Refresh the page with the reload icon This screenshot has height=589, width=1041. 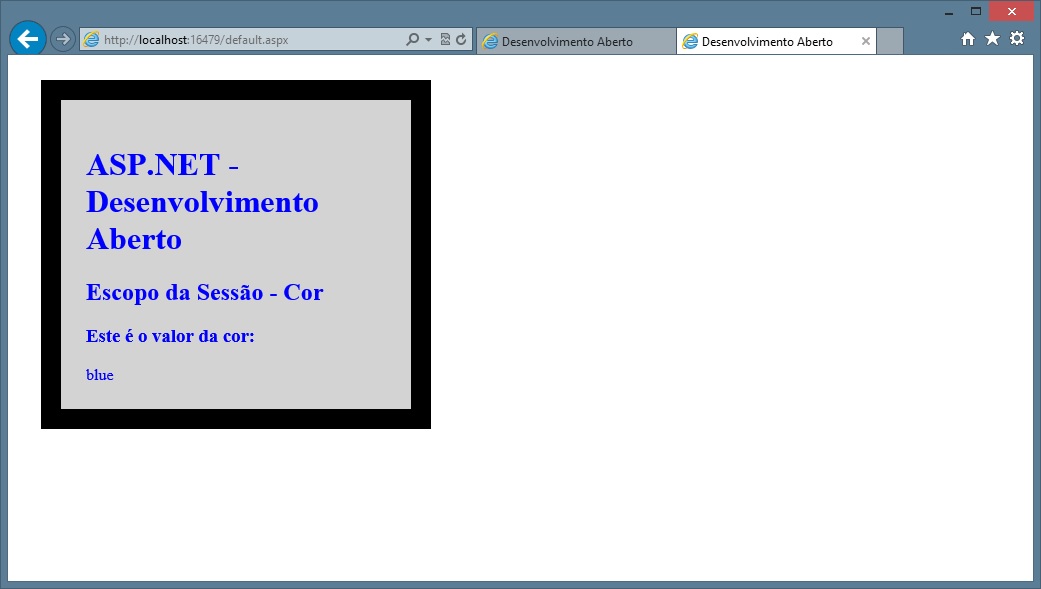click(461, 40)
